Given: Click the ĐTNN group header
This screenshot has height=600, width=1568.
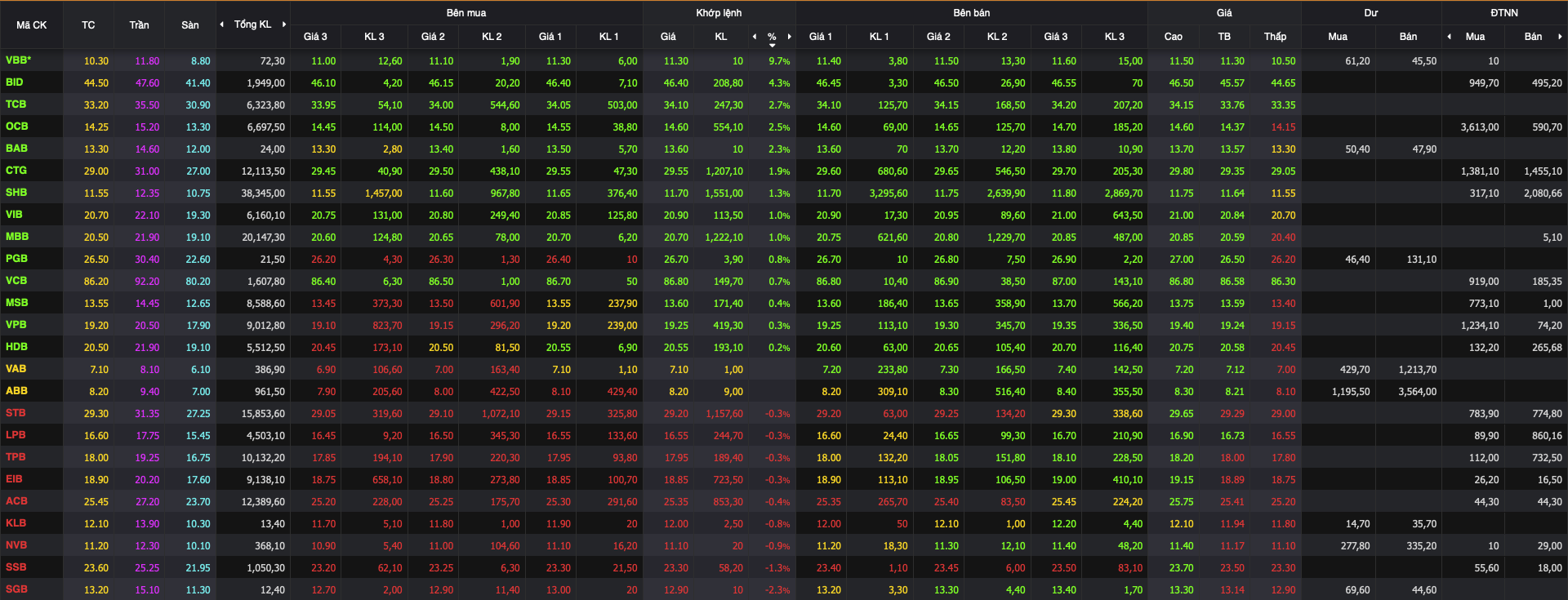Looking at the screenshot, I should click(x=1504, y=13).
